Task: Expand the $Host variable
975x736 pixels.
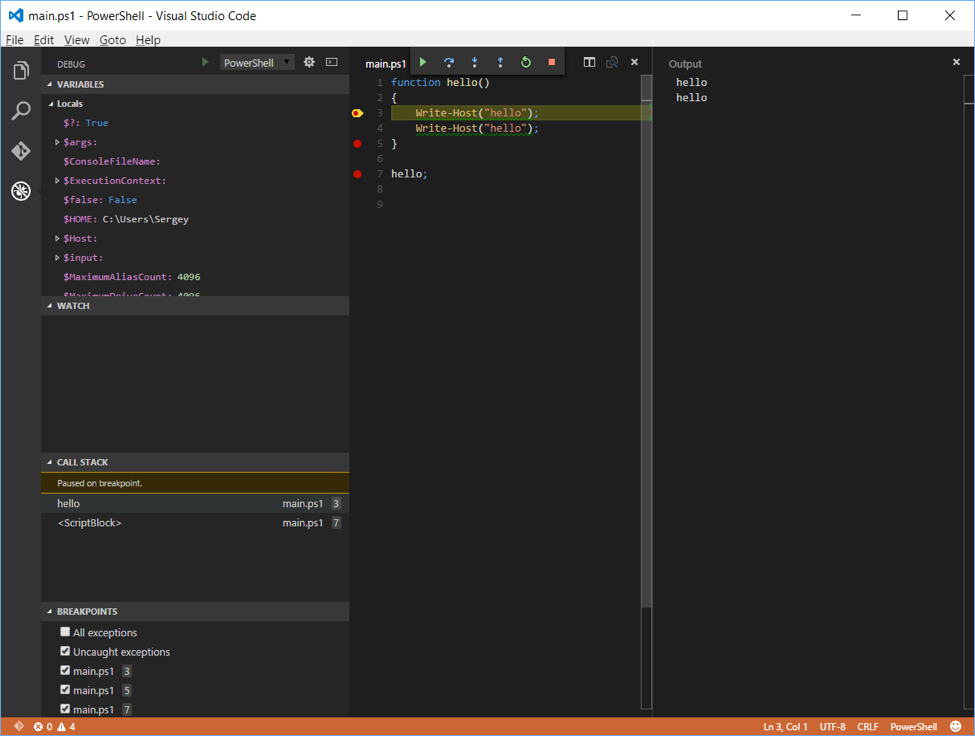Action: (x=57, y=238)
